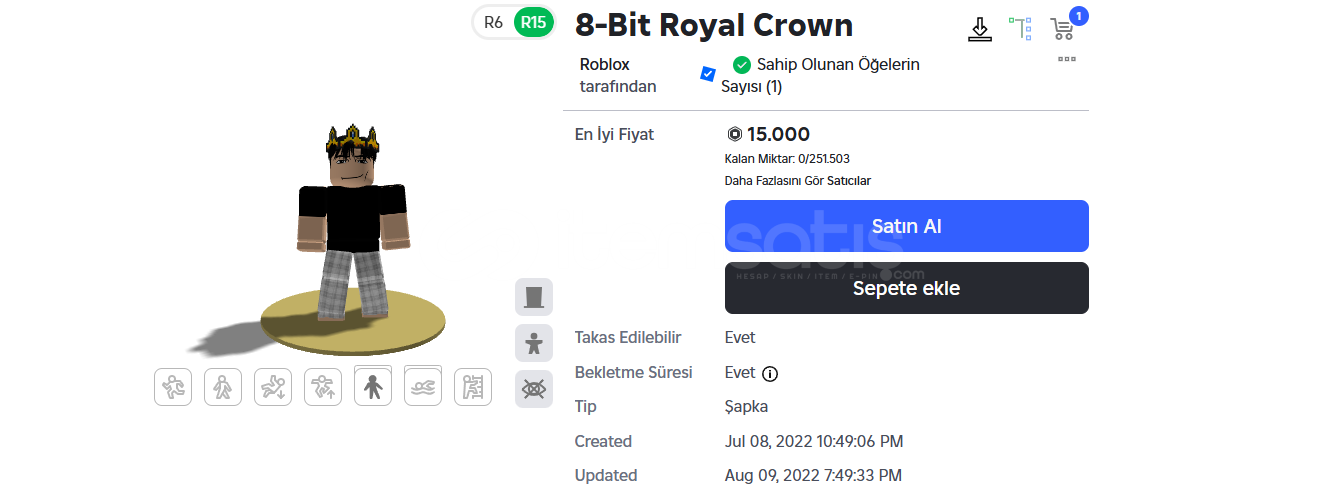
Task: Open the asset dependency tree icon
Action: 1020,28
